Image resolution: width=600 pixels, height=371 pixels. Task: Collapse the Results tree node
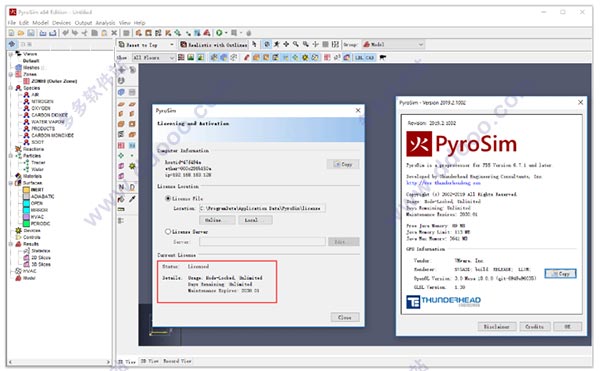pos(11,244)
